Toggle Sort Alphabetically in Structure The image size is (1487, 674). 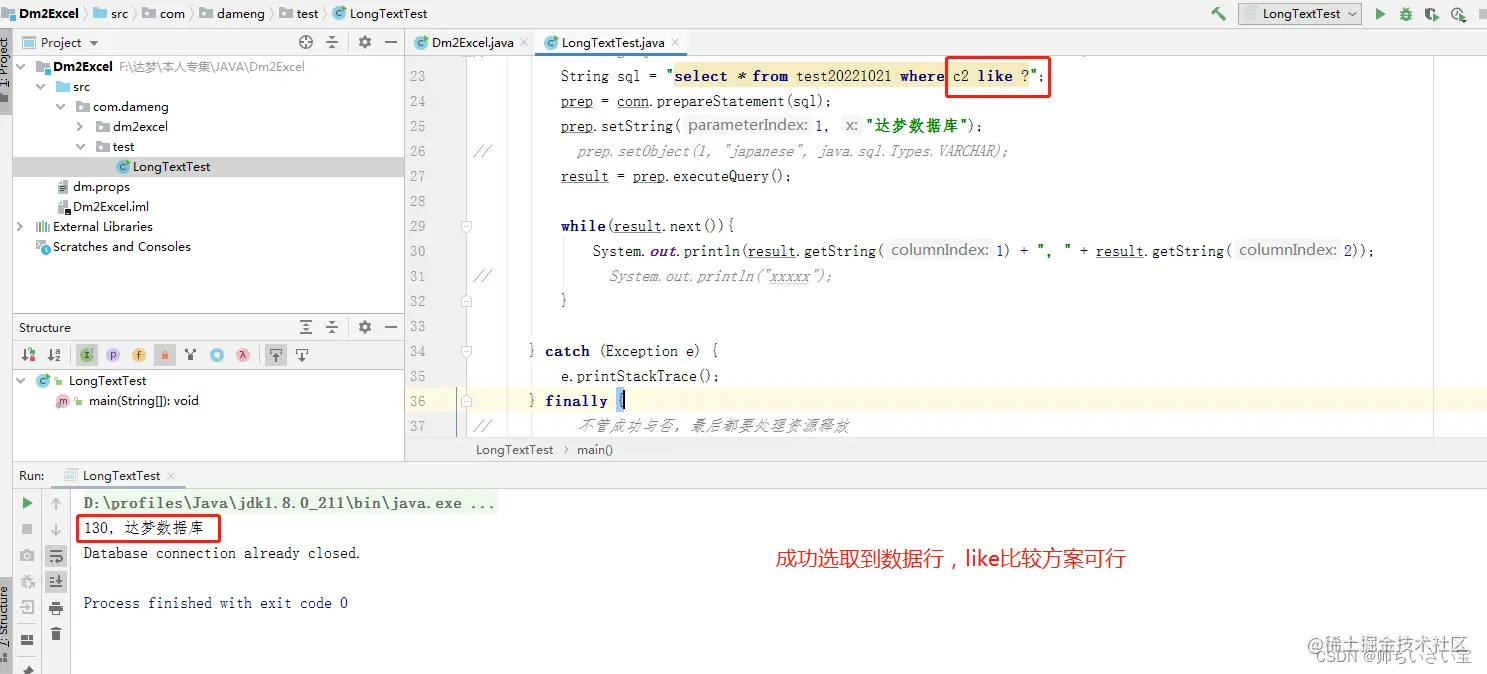54,354
